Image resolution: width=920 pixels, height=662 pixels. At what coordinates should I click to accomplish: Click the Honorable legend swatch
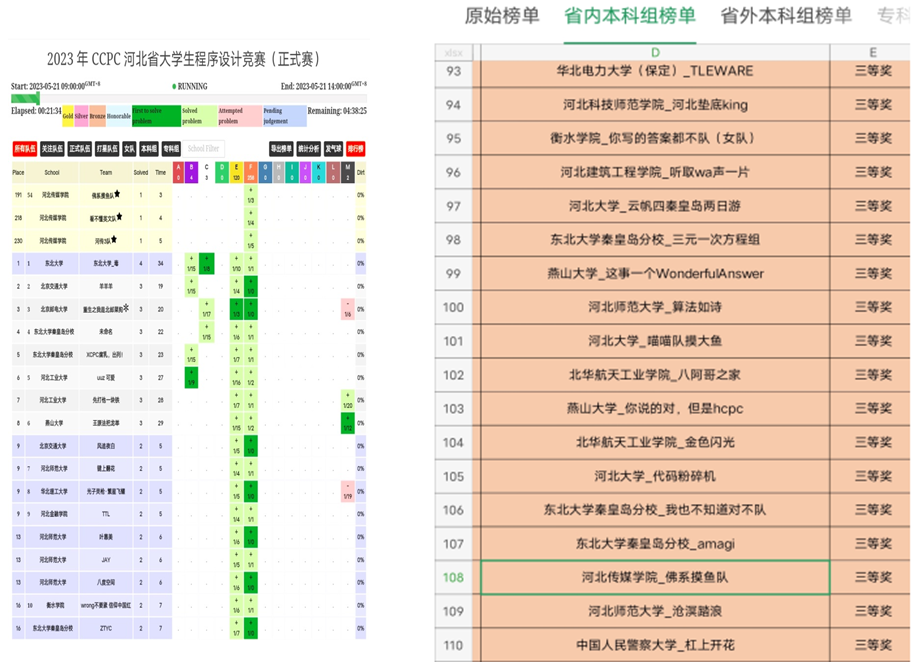(119, 116)
